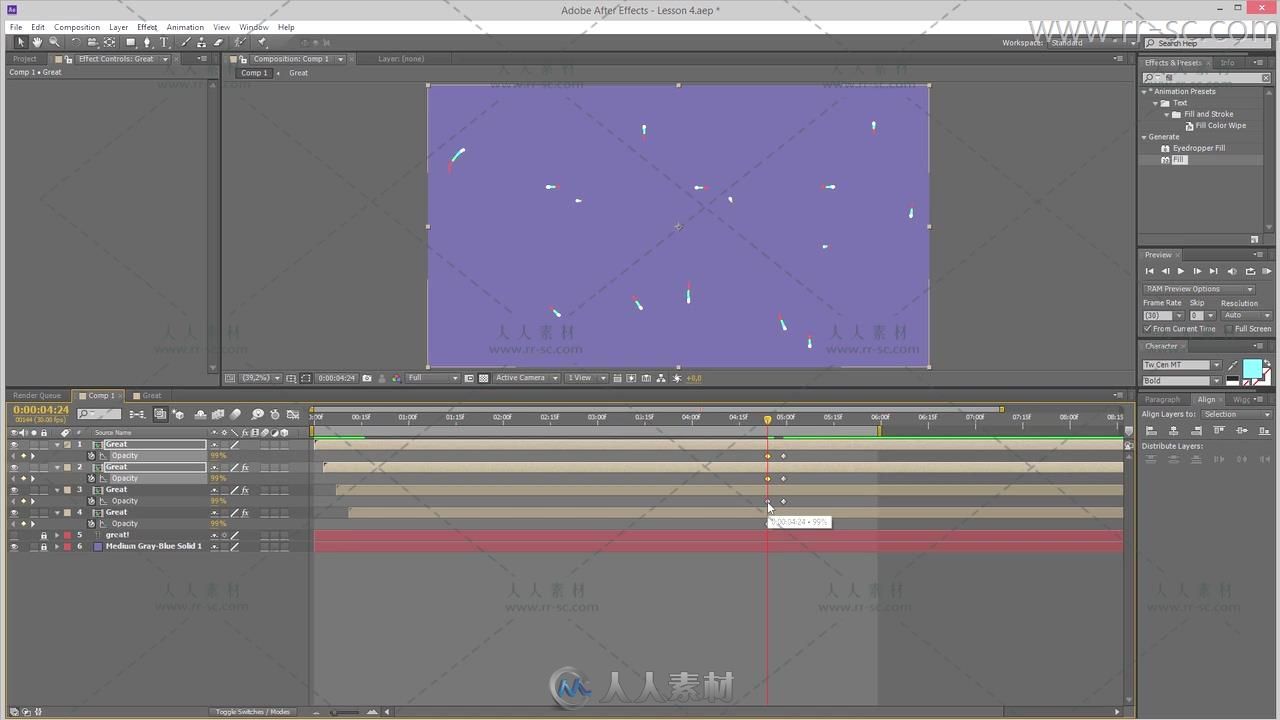The height and width of the screenshot is (720, 1280).
Task: Toggle keyframe diamond for layer 2 Opacity
Action: click(23, 478)
